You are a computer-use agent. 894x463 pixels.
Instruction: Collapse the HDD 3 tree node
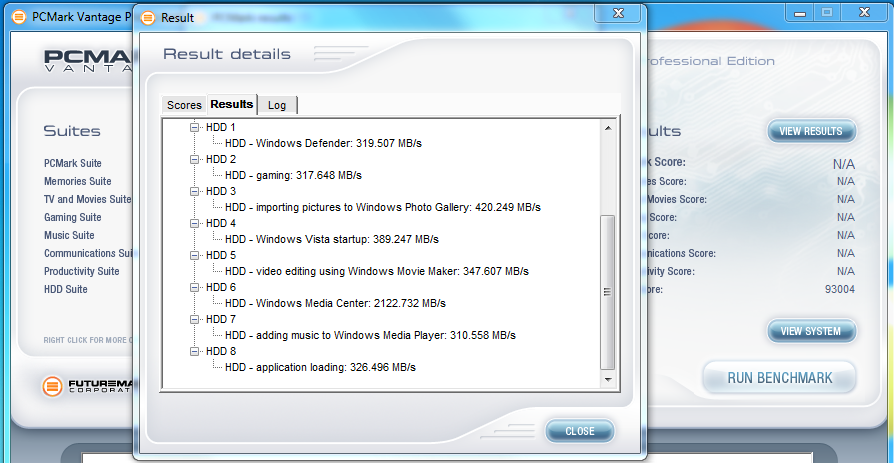pyautogui.click(x=195, y=191)
